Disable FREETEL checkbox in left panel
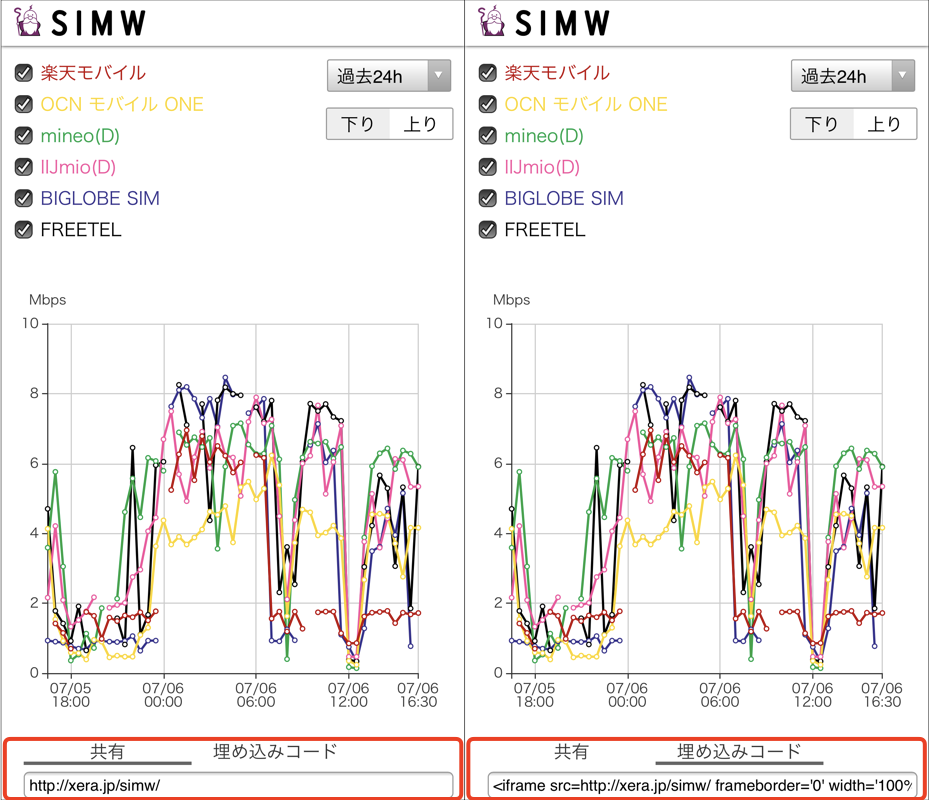929x800 pixels. coord(24,229)
